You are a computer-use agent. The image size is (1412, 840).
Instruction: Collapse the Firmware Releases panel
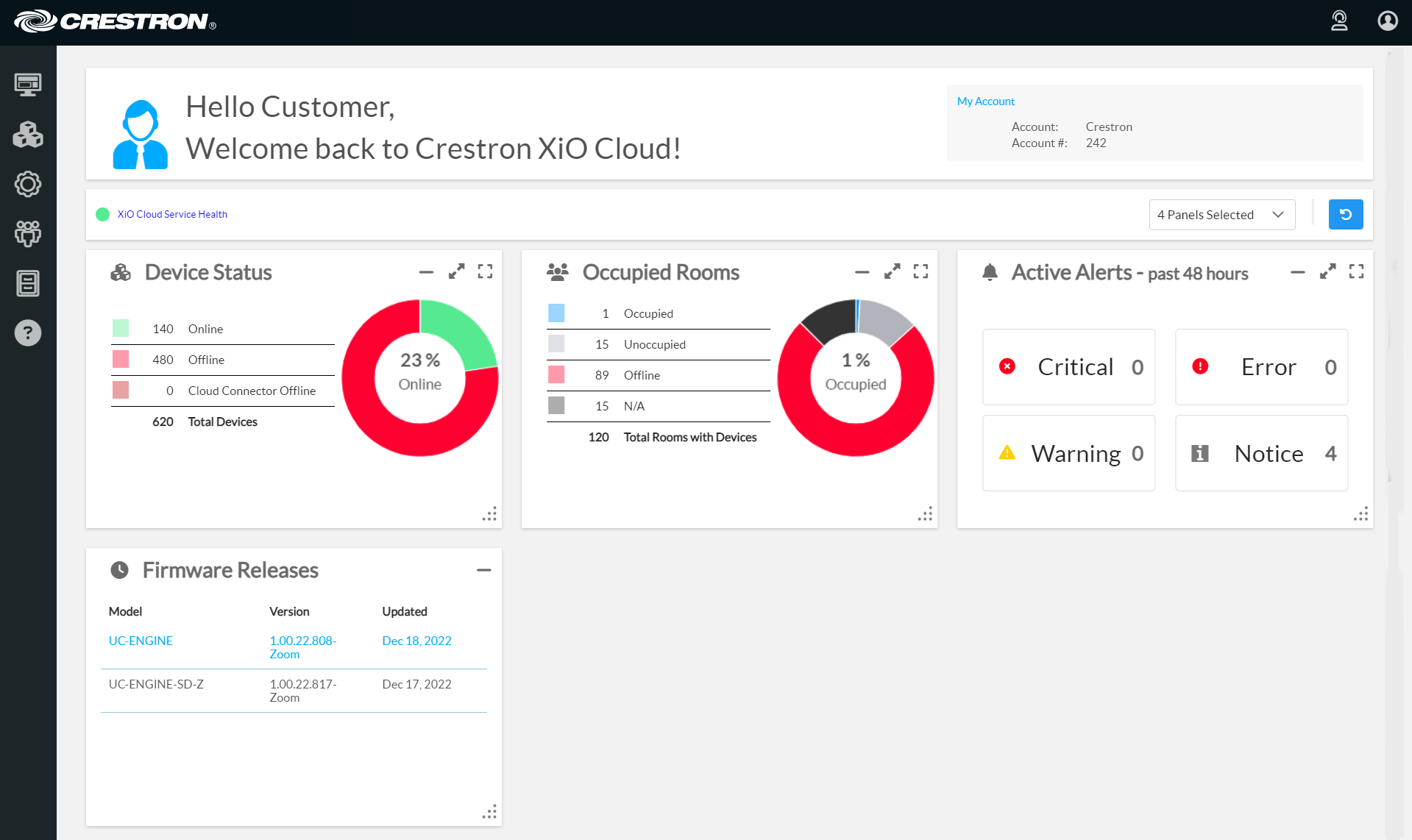(x=483, y=570)
